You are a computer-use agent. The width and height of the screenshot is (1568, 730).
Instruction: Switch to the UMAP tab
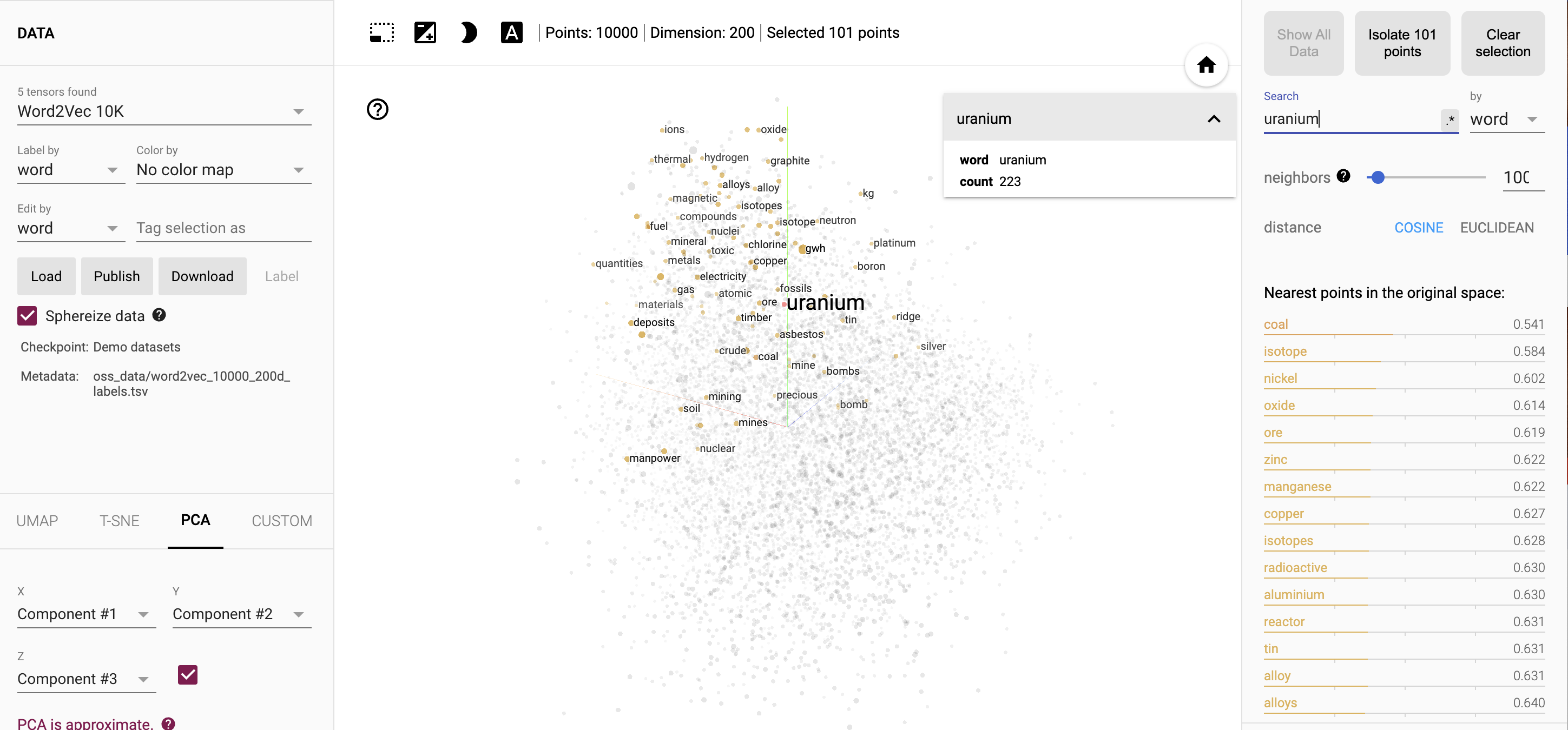click(x=37, y=520)
